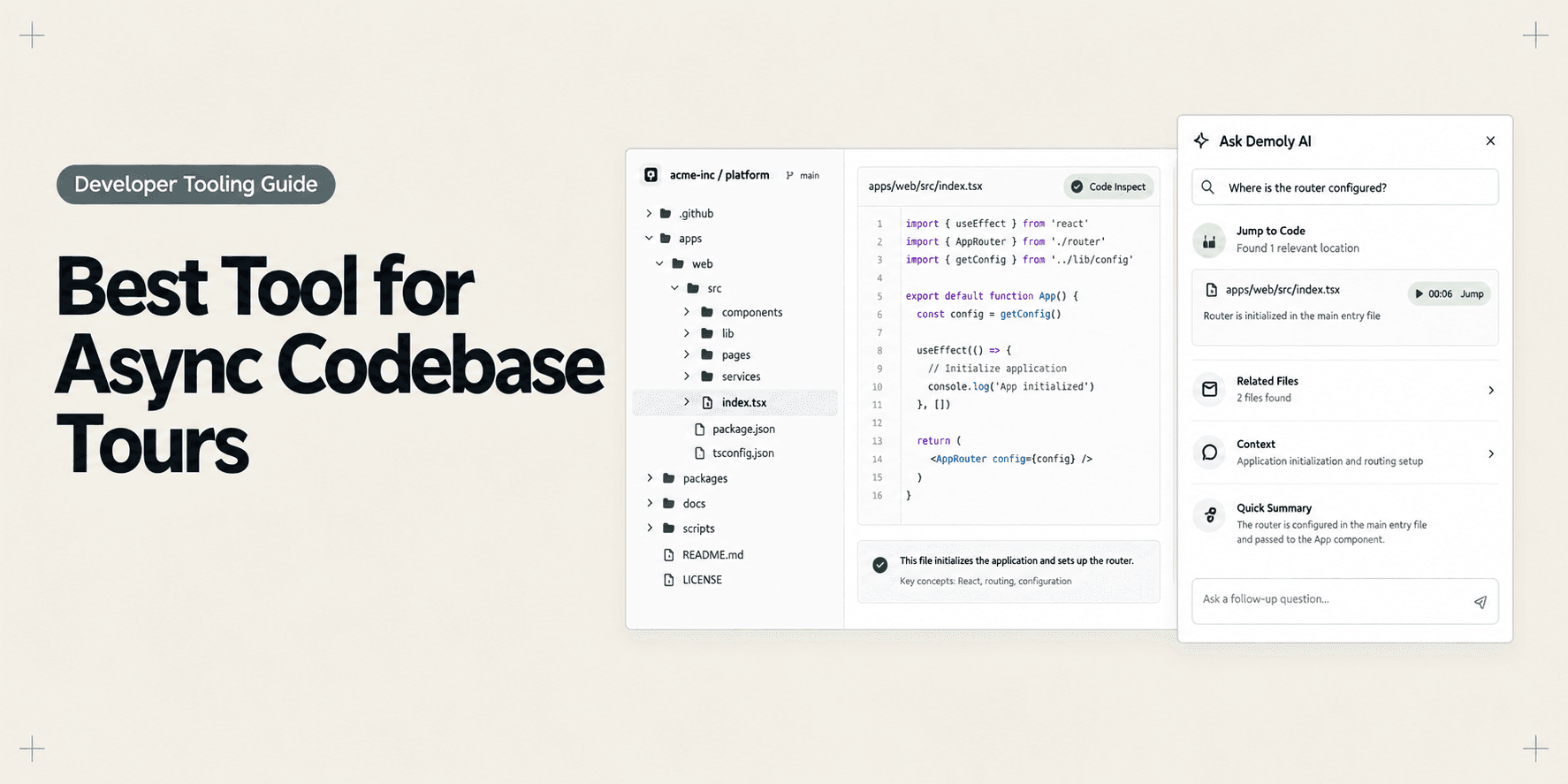Viewport: 1568px width, 784px height.
Task: Click the acme-inc repository logo icon
Action: pos(651,175)
